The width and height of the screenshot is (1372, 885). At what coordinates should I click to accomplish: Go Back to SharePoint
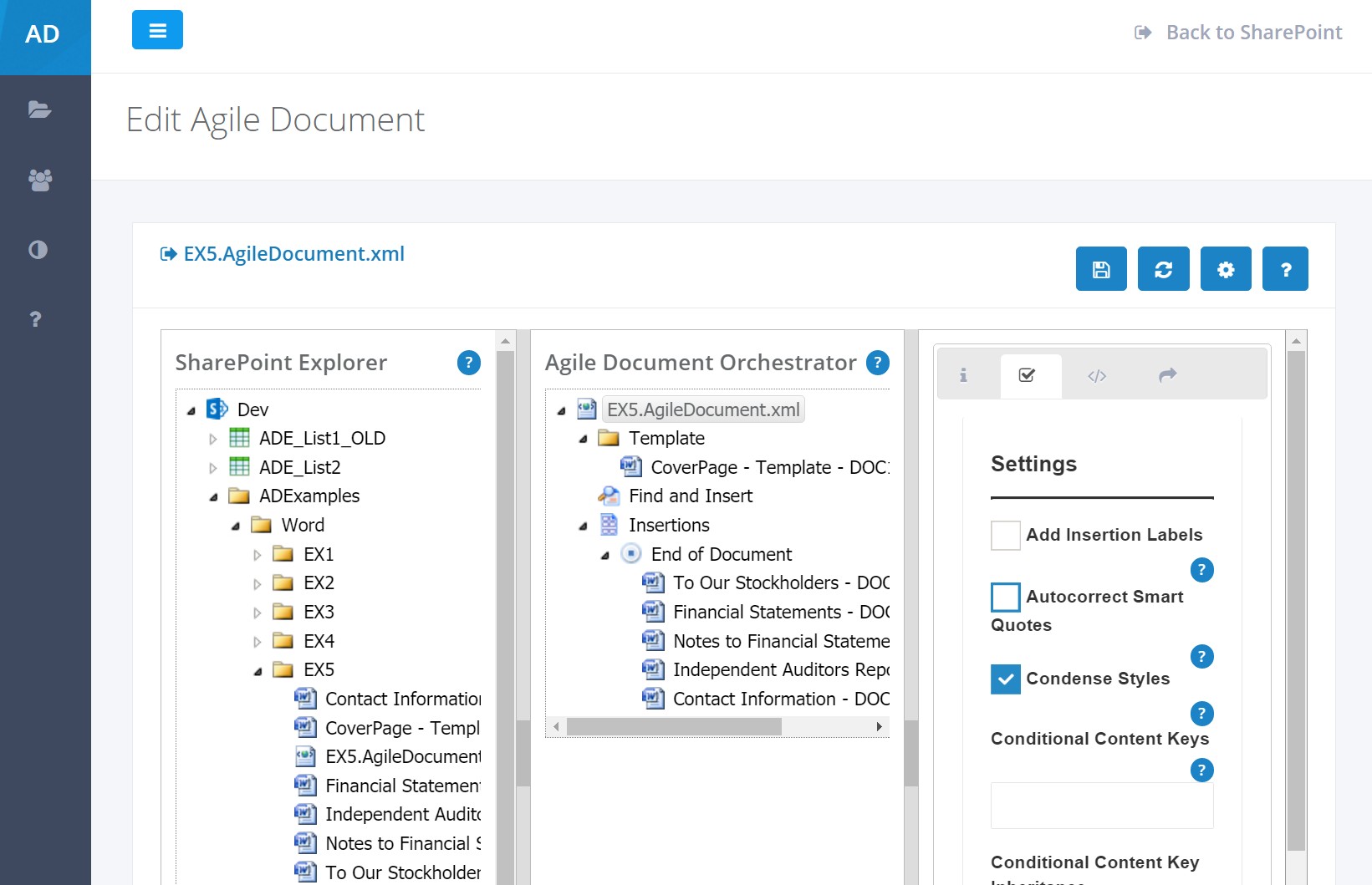1237,33
